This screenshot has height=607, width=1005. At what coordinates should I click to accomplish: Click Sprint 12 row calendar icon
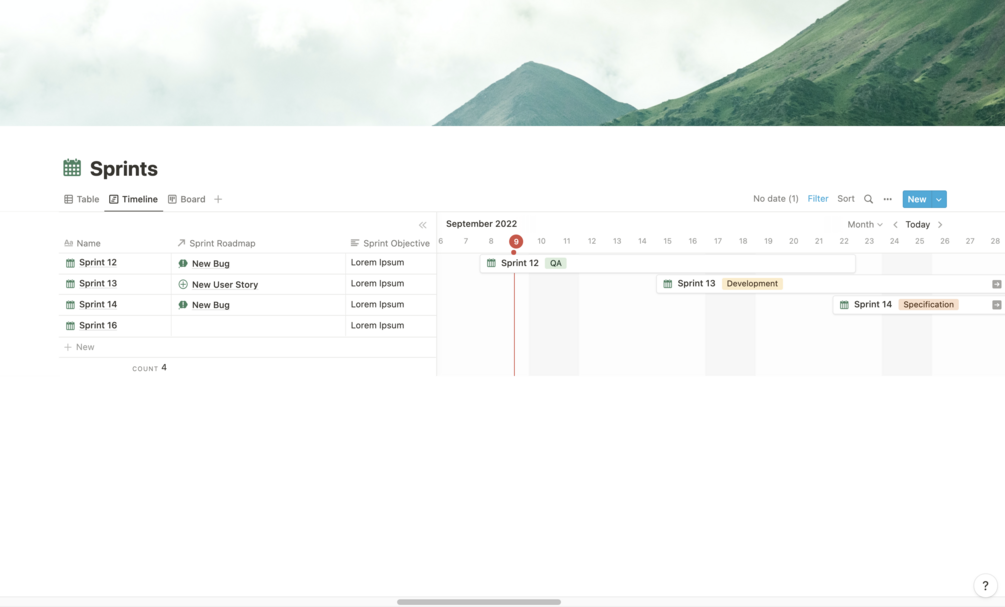pyautogui.click(x=71, y=263)
